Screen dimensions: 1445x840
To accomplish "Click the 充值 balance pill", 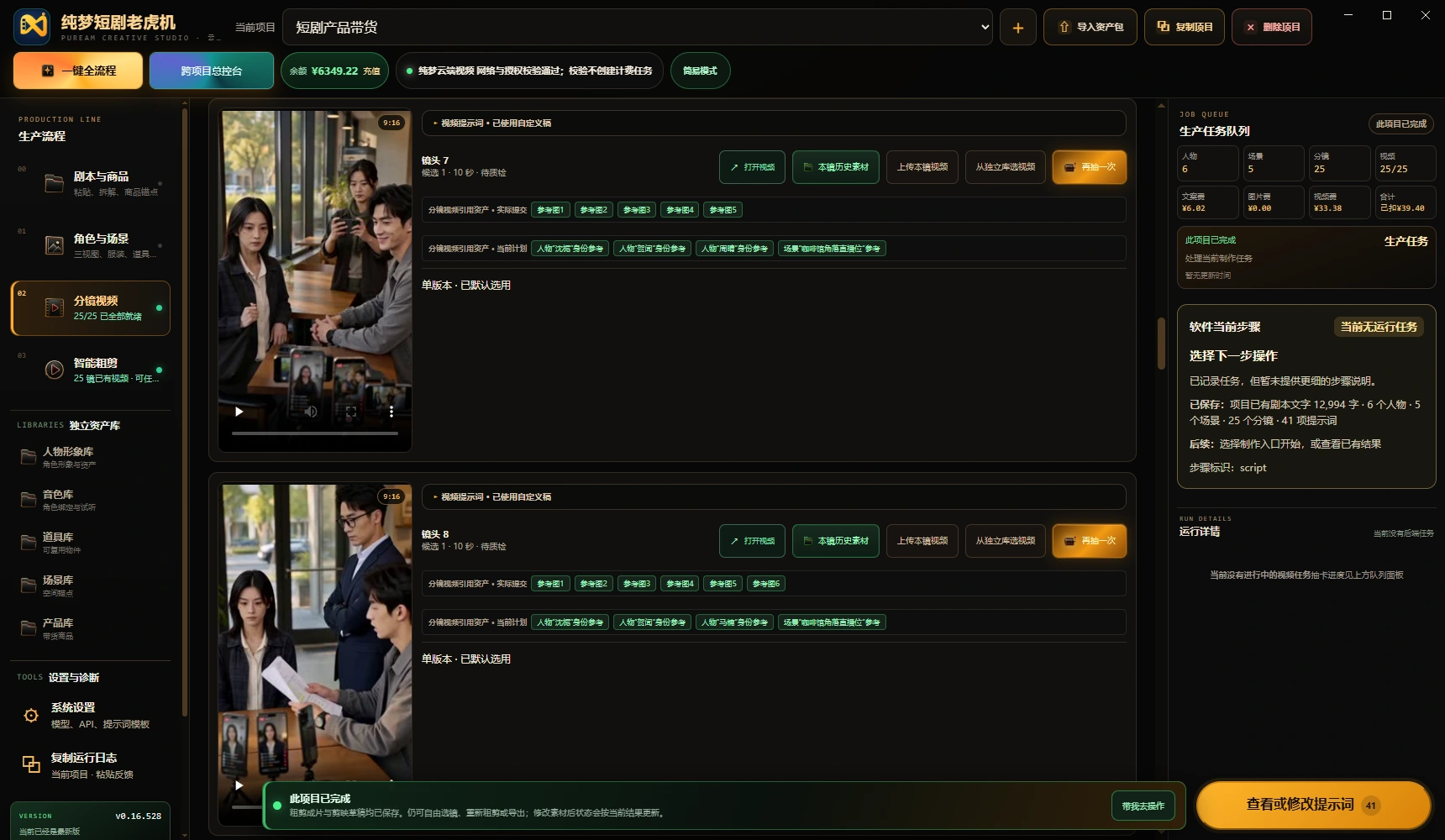I will click(x=335, y=71).
